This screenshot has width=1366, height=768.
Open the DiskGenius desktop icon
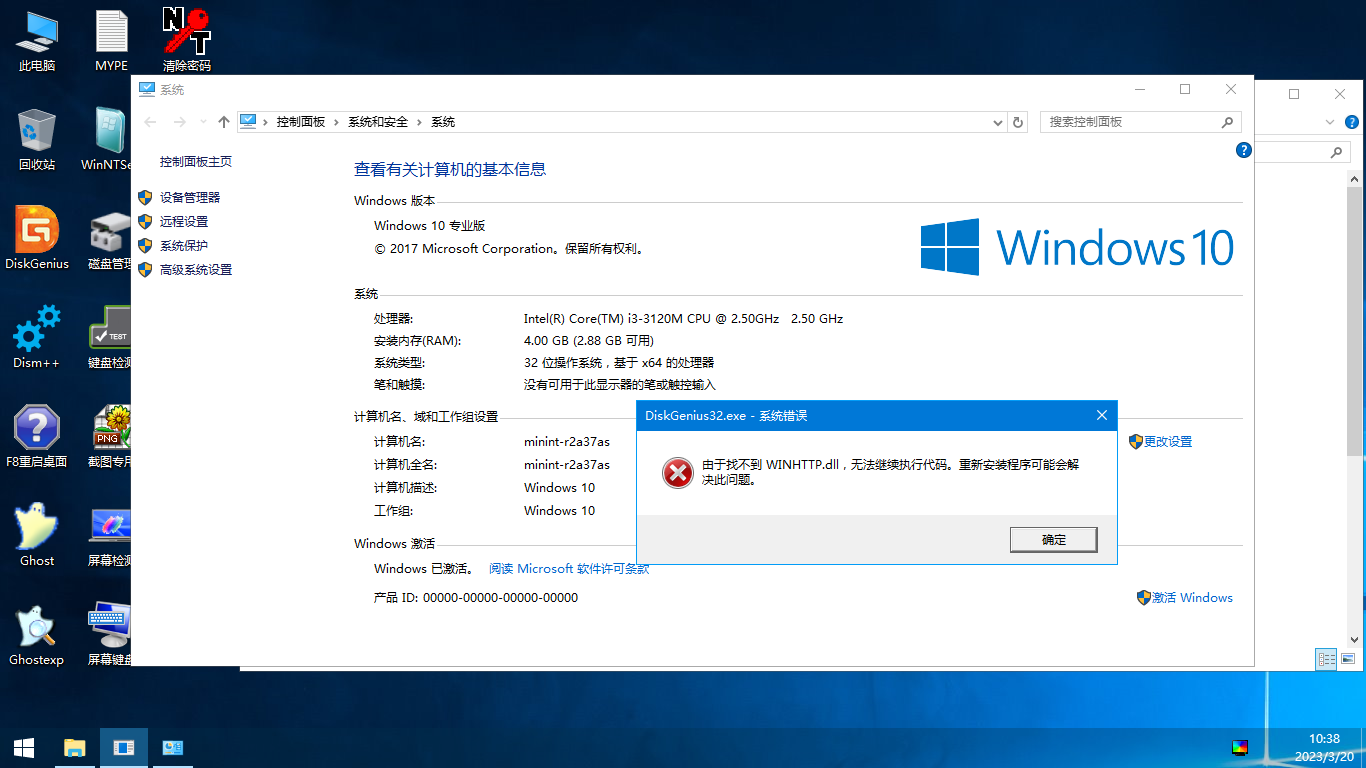(37, 238)
